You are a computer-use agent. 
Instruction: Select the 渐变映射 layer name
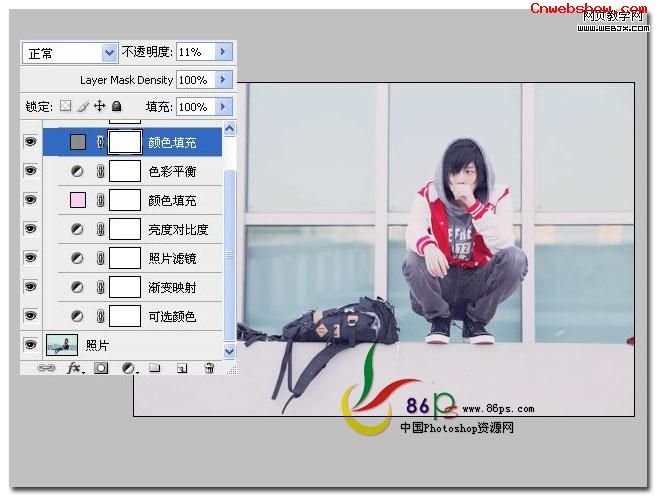172,287
